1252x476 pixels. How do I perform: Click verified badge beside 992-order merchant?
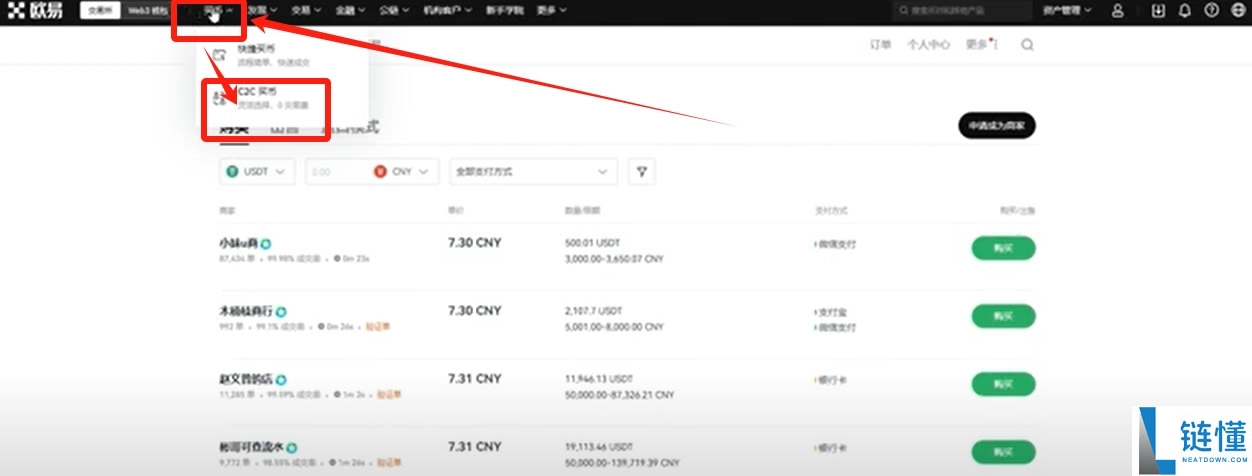pos(282,311)
